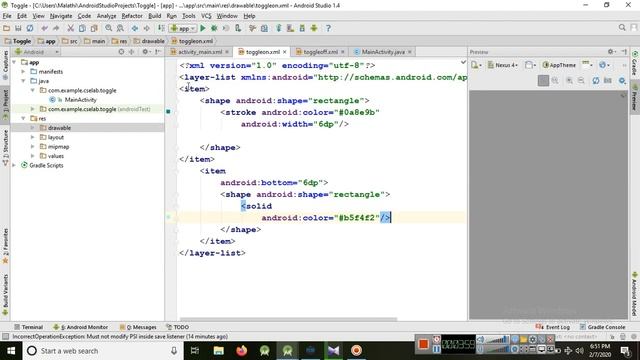This screenshot has height=360, width=640.
Task: Click the res breadcrumb in navigation bar
Action: (x=120, y=41)
